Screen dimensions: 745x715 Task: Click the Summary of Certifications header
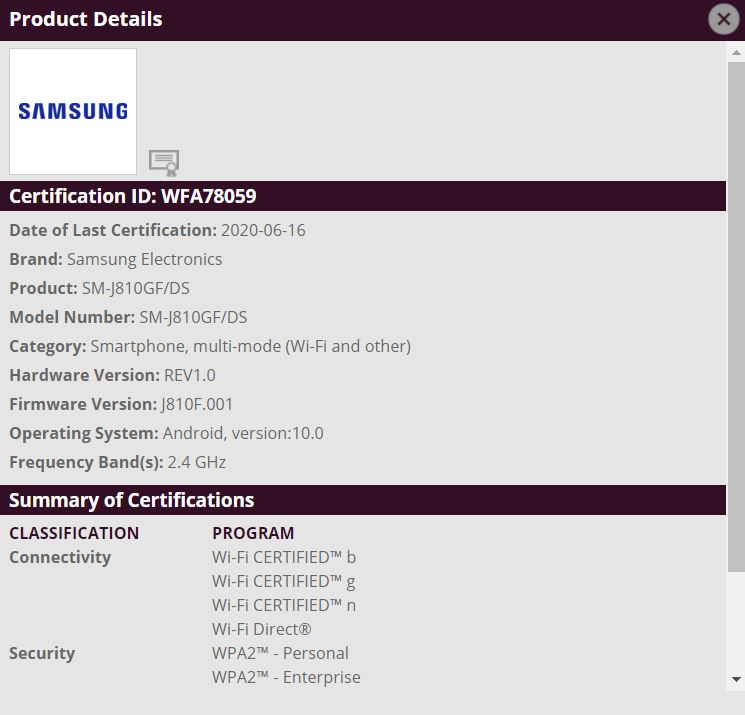(132, 500)
